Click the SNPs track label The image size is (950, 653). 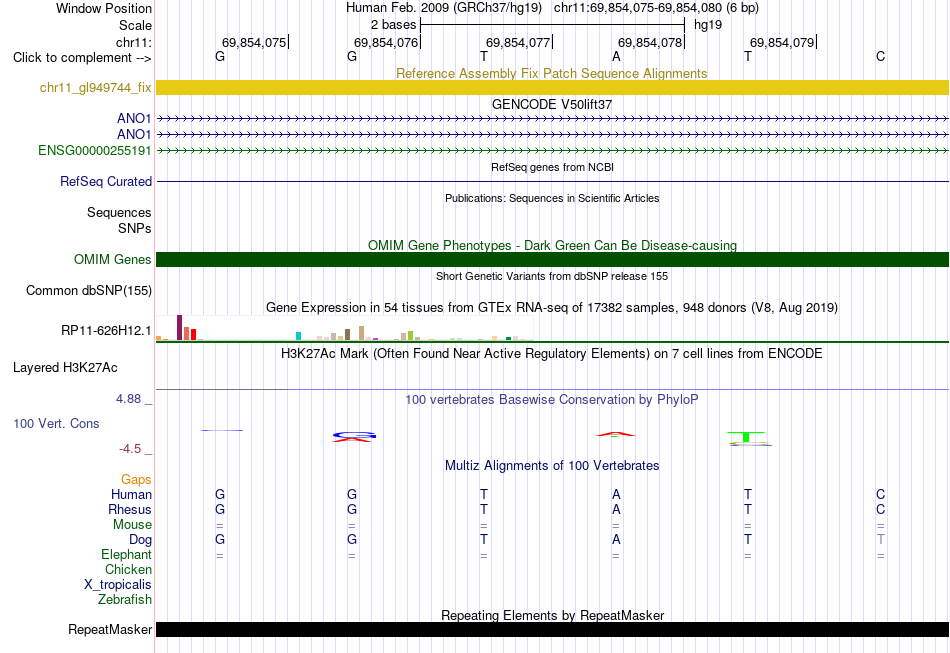tap(135, 228)
